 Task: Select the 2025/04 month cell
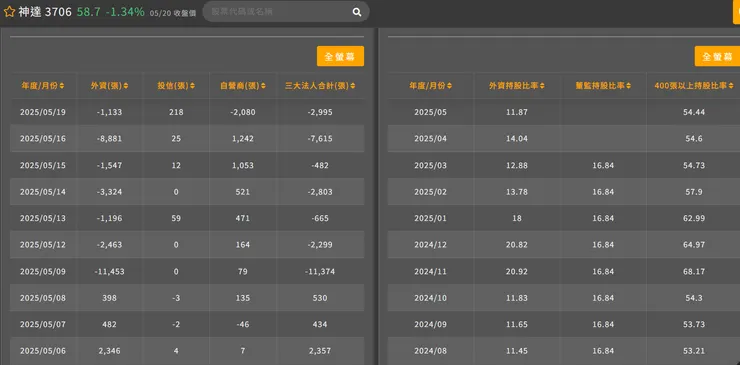point(430,139)
